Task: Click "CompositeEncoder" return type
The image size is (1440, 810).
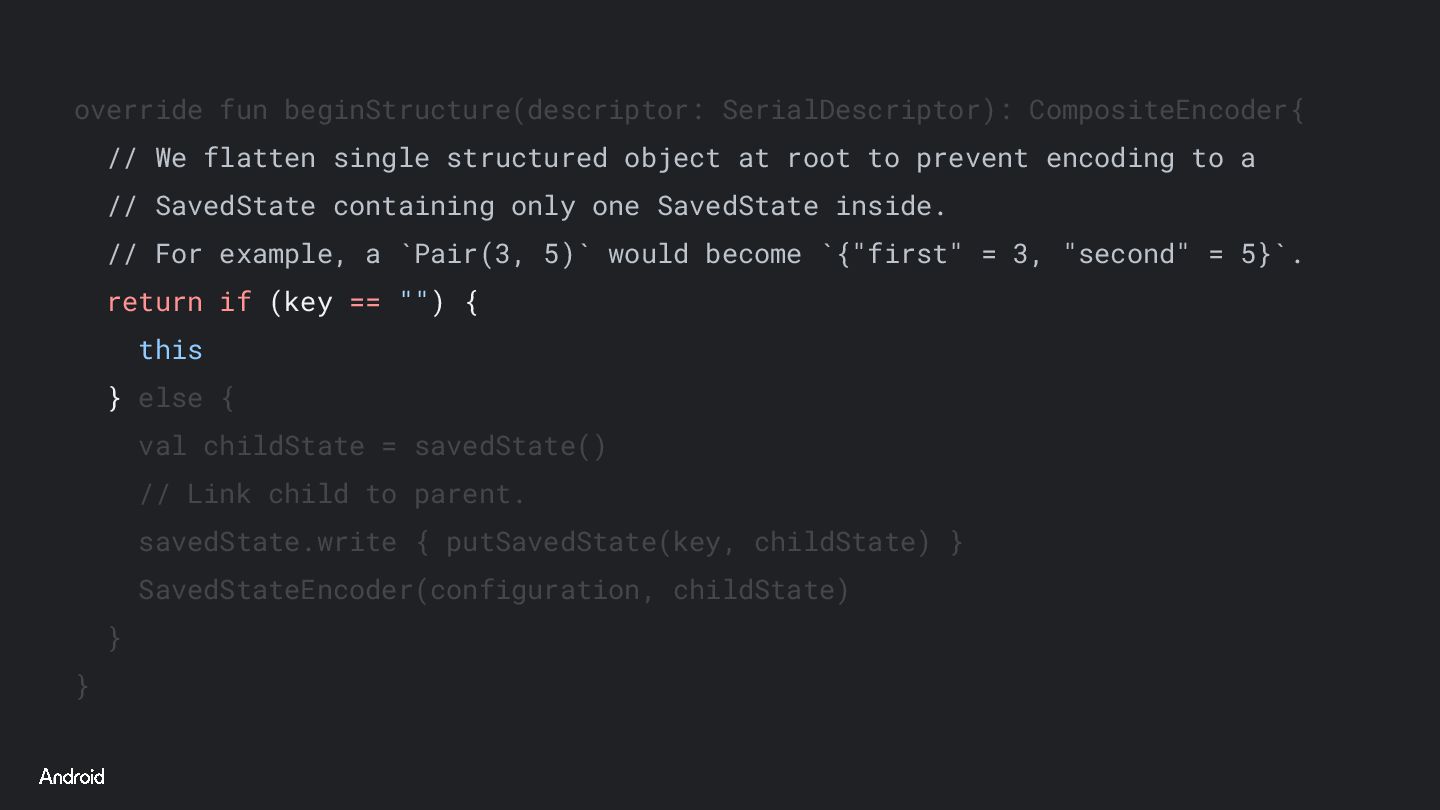Action: coord(1158,110)
